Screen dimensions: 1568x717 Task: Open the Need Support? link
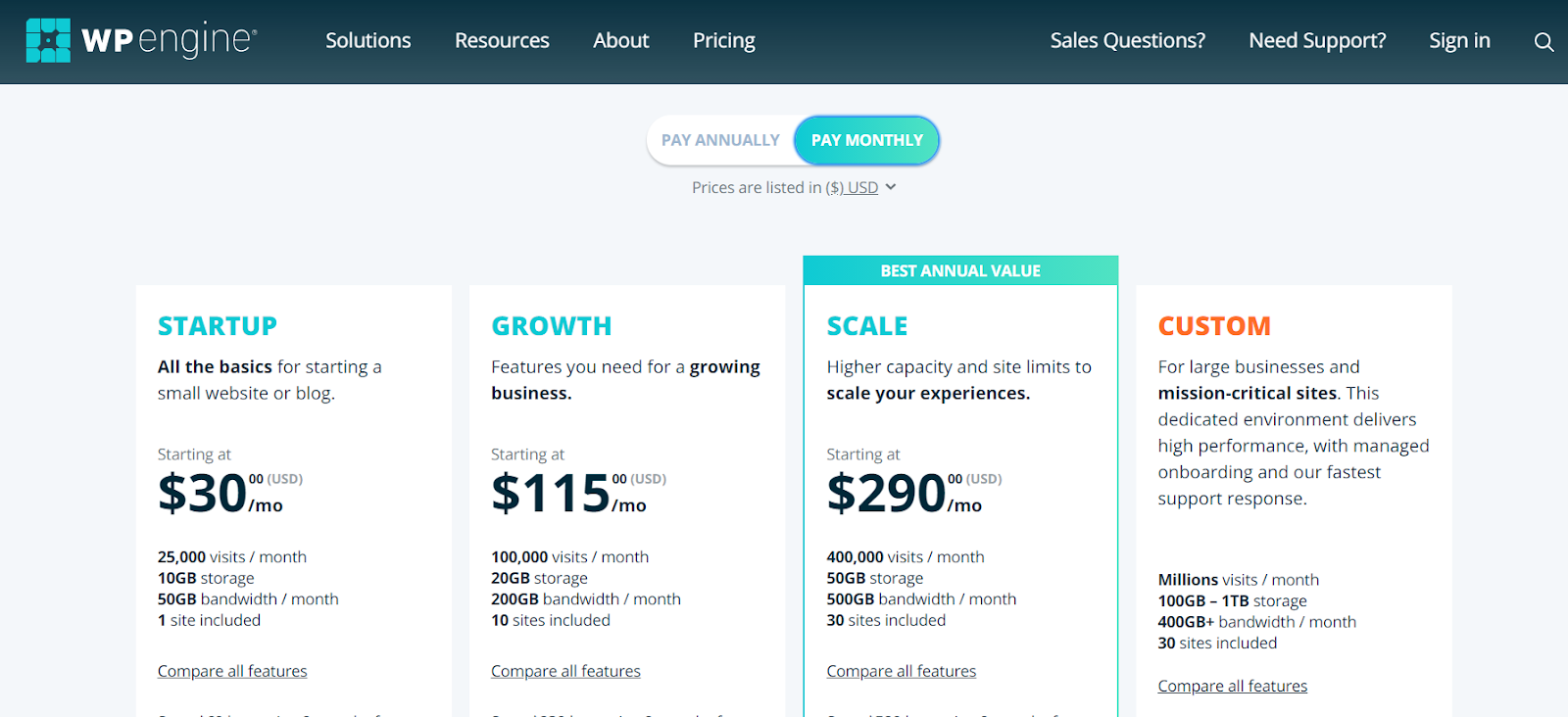point(1317,40)
